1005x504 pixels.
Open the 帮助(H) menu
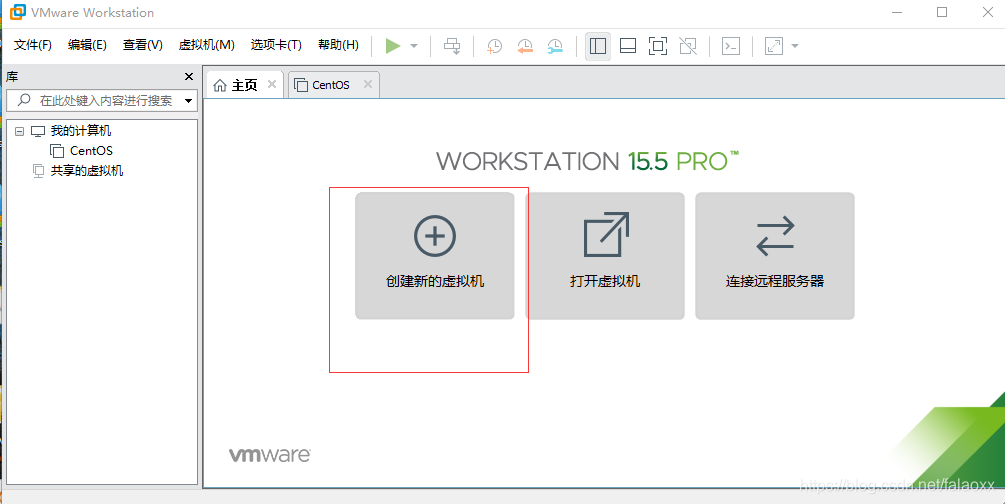[338, 45]
